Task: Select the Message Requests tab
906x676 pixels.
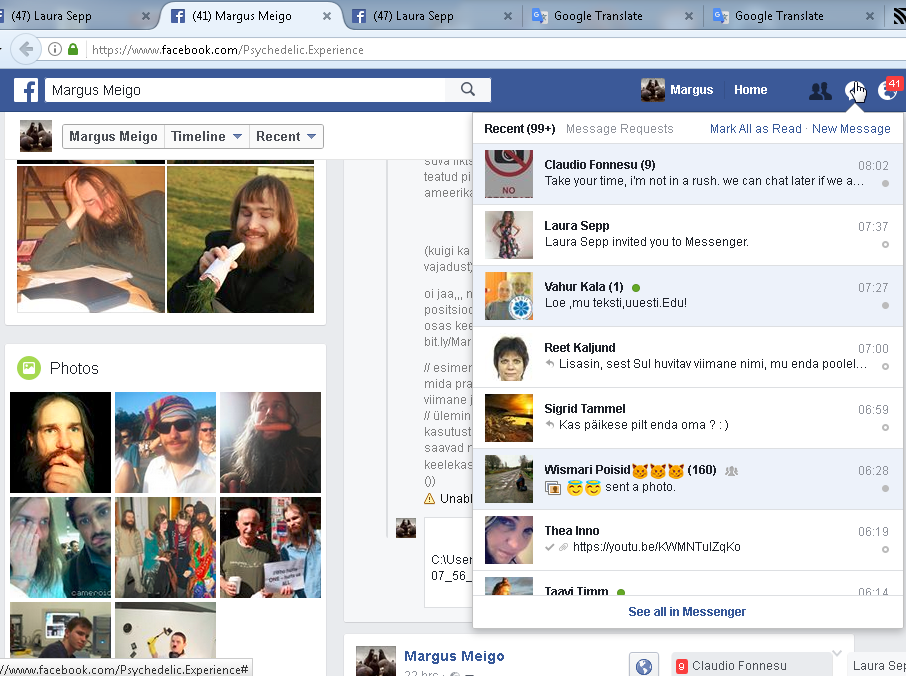Action: [x=619, y=129]
